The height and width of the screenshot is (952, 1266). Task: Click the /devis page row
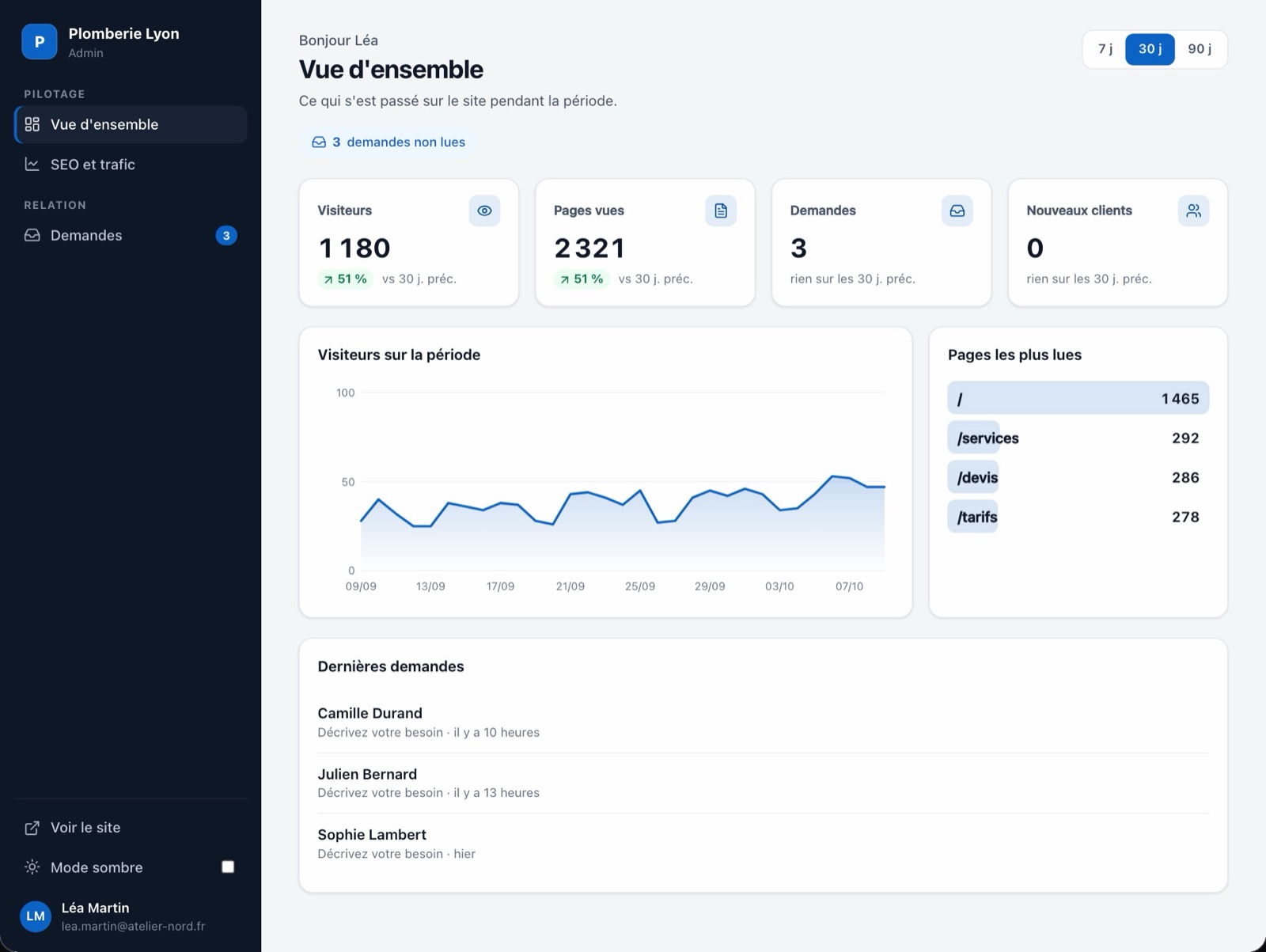(x=1078, y=477)
